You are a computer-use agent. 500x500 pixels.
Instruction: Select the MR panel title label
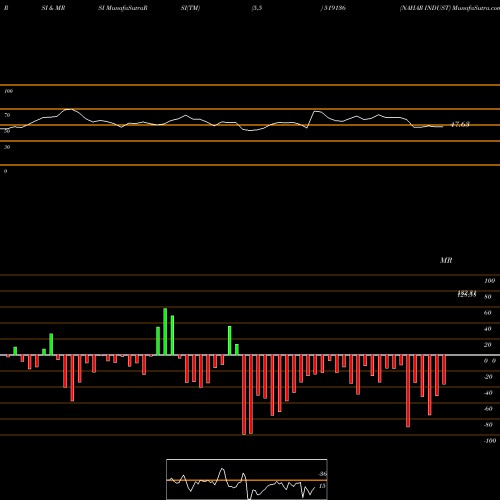446,260
